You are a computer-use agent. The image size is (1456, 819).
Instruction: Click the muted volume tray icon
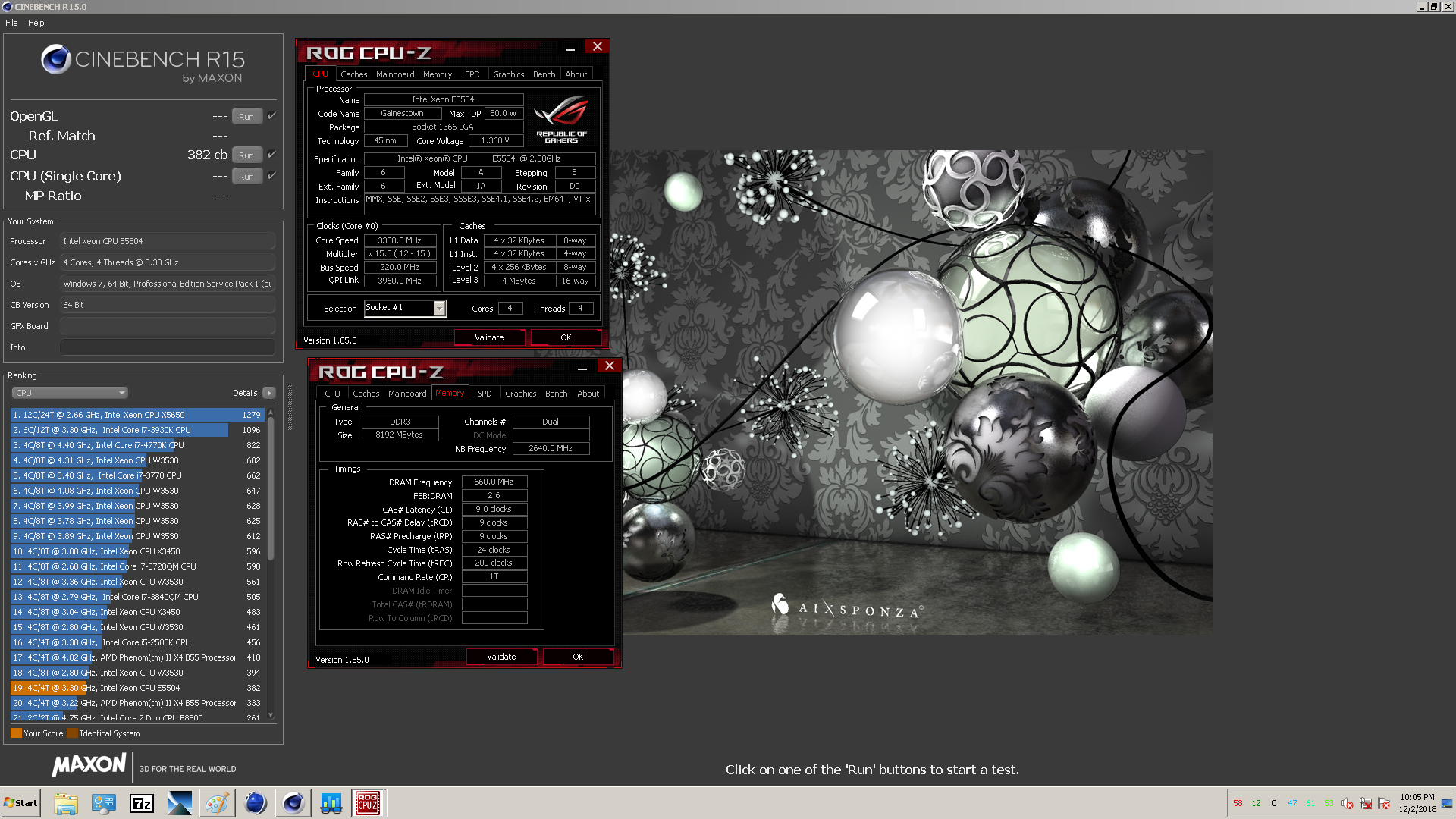pos(1348,803)
